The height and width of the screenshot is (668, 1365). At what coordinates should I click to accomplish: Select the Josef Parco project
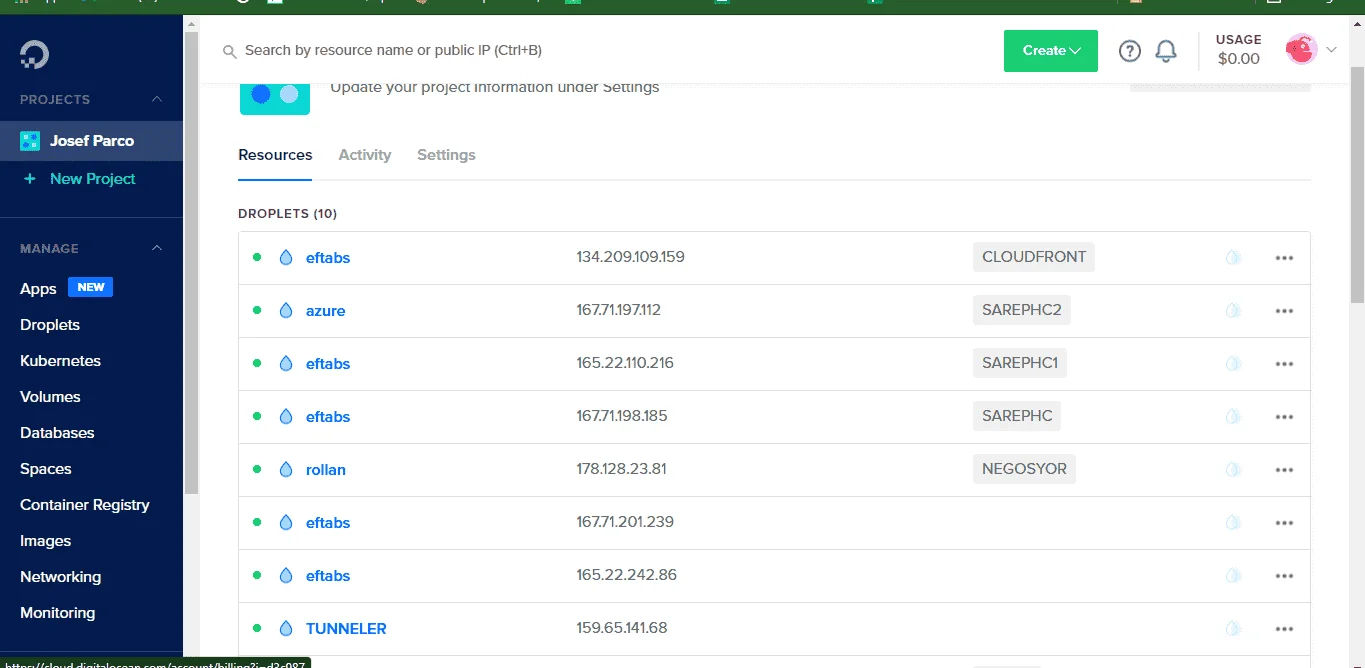91,141
